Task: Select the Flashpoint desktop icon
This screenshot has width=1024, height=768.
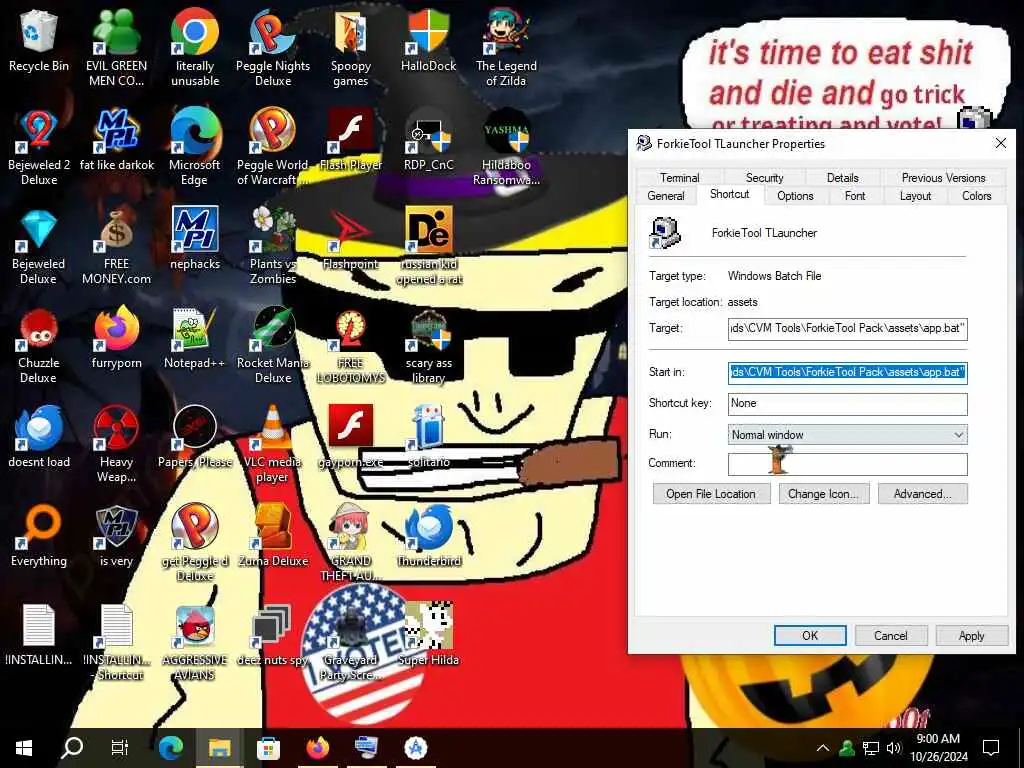Action: tap(351, 239)
